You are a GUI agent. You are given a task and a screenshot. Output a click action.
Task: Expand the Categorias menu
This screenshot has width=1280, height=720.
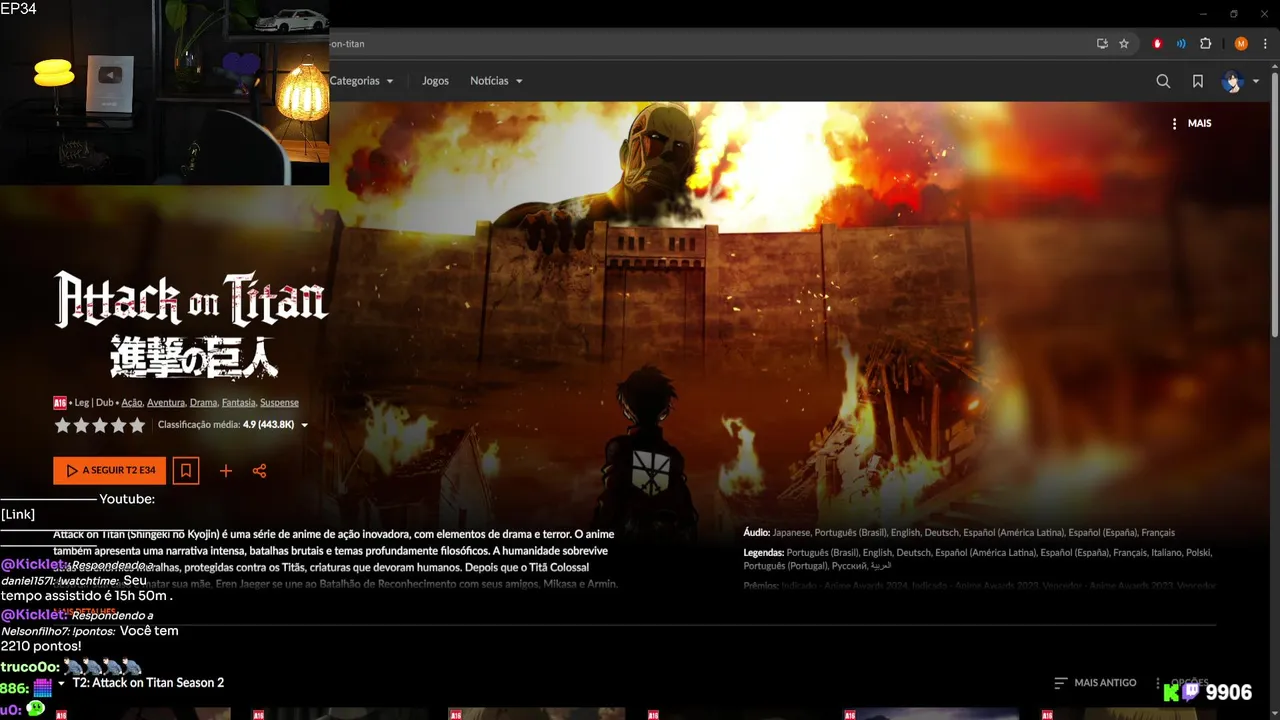361,81
